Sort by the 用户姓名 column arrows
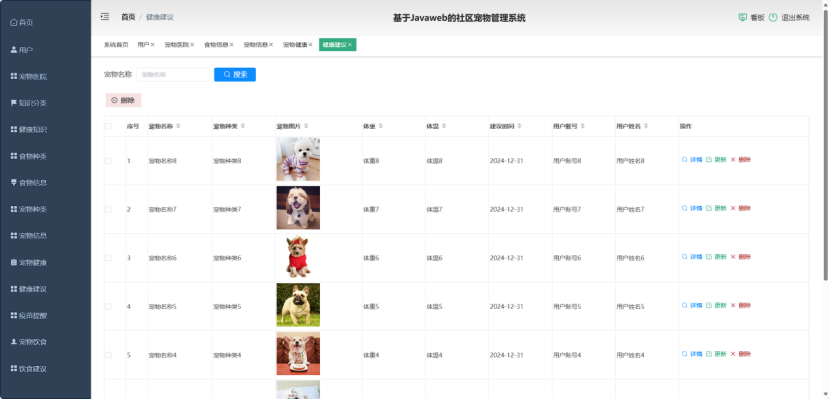Image resolution: width=829 pixels, height=399 pixels. click(646, 126)
